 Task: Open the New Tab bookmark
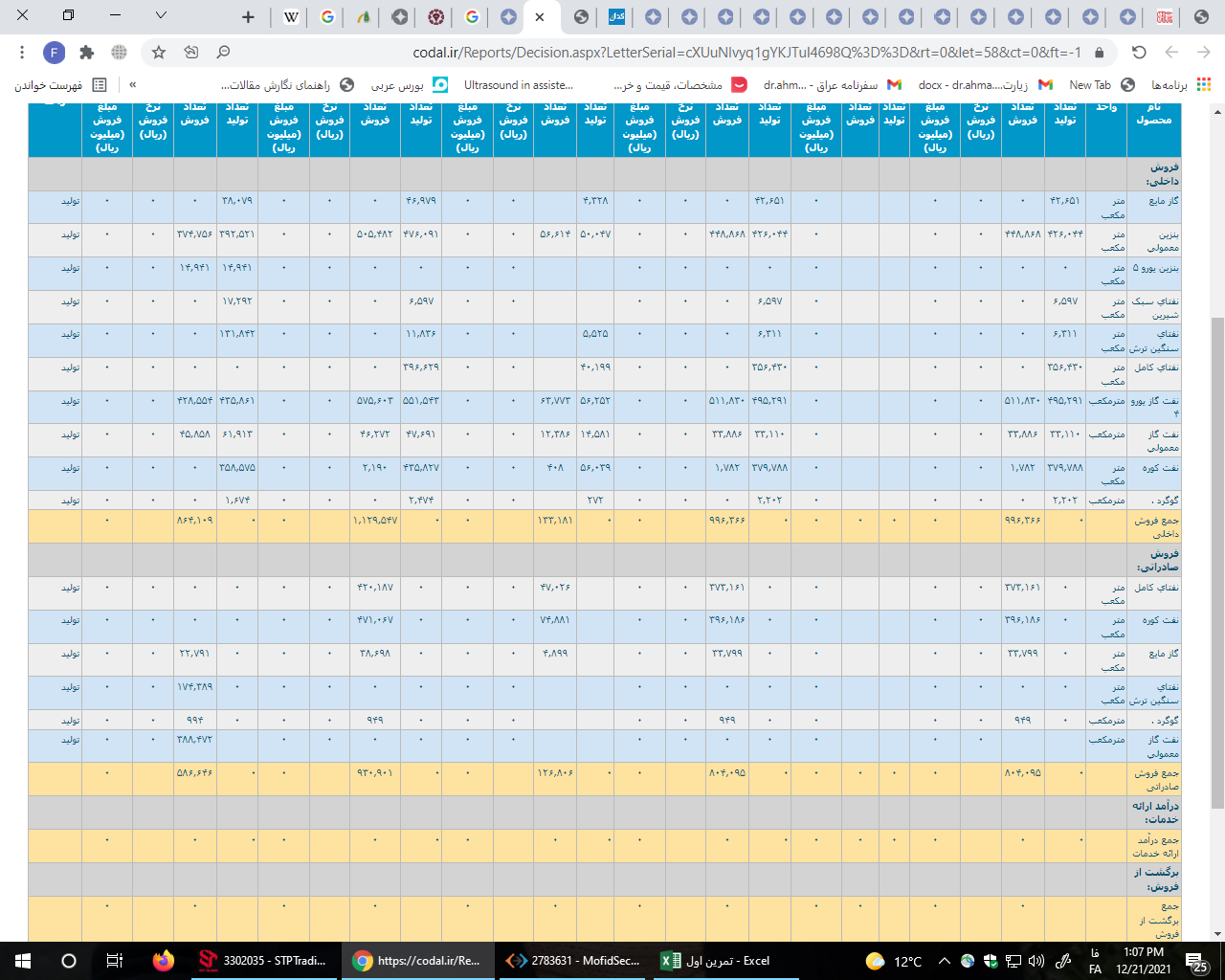(1102, 85)
